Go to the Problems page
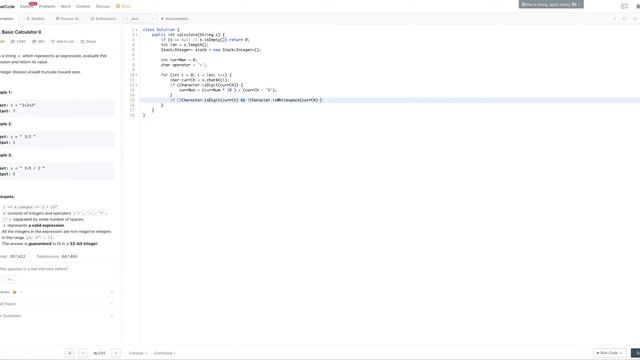This screenshot has width=640, height=360. click(47, 6)
